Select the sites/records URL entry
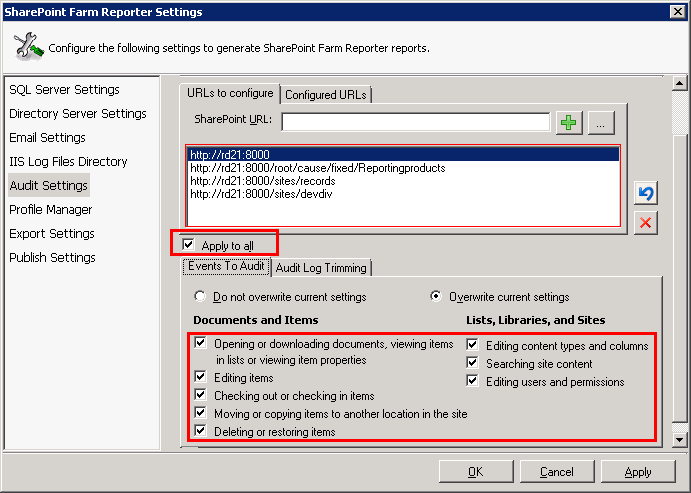The height and width of the screenshot is (493, 691). pos(404,181)
